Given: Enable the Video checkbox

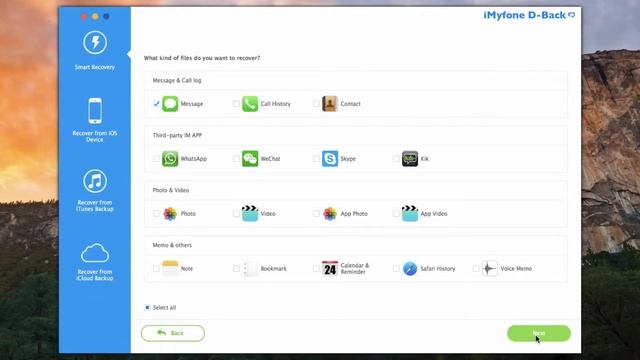Looking at the screenshot, I should click(x=236, y=213).
